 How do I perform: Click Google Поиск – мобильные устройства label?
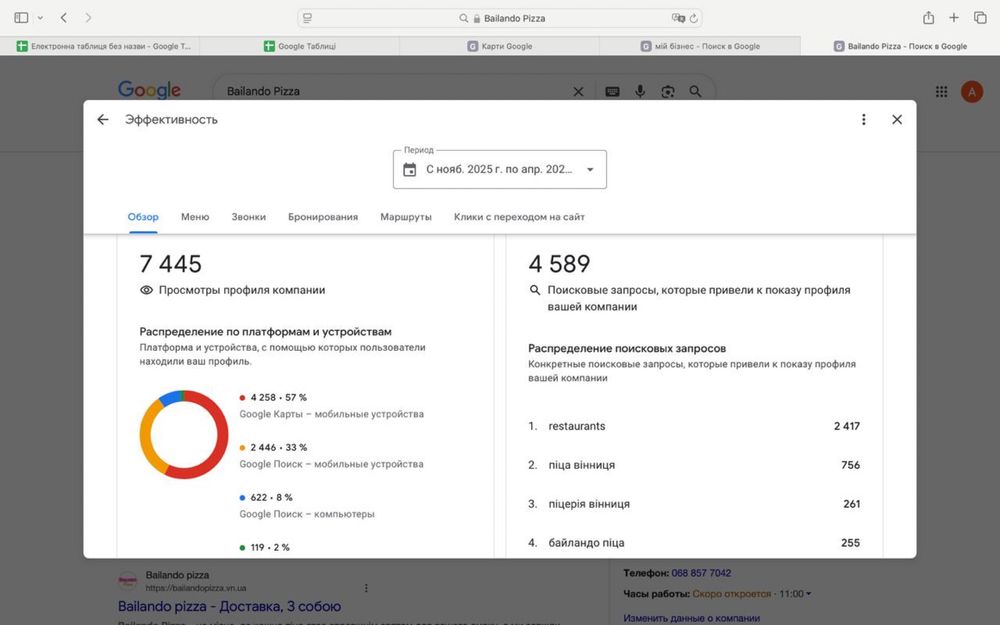click(x=332, y=464)
